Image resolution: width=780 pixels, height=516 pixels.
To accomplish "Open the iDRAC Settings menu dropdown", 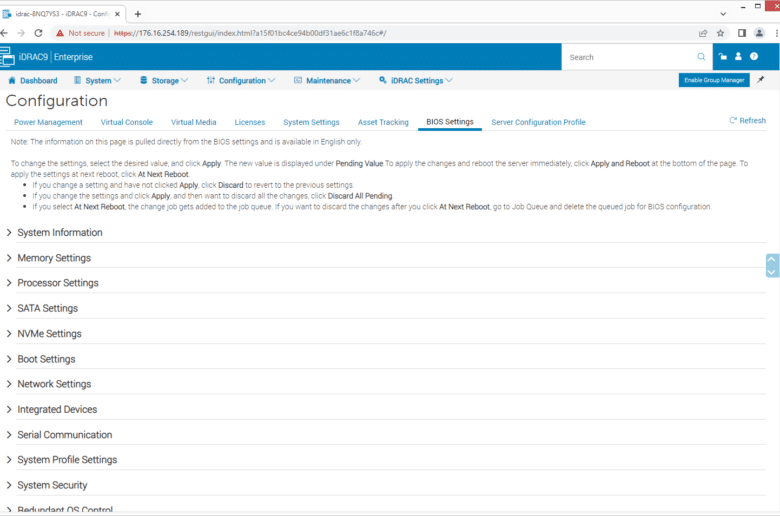I will [415, 81].
